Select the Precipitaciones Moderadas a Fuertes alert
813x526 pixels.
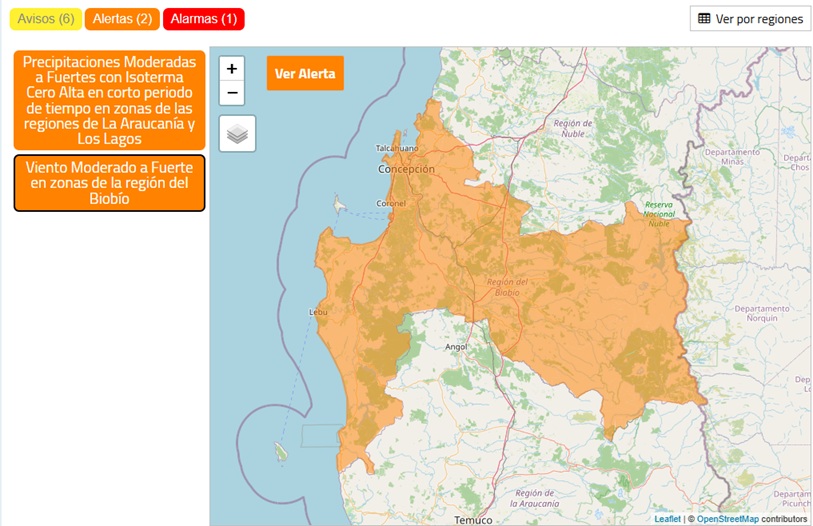109,100
